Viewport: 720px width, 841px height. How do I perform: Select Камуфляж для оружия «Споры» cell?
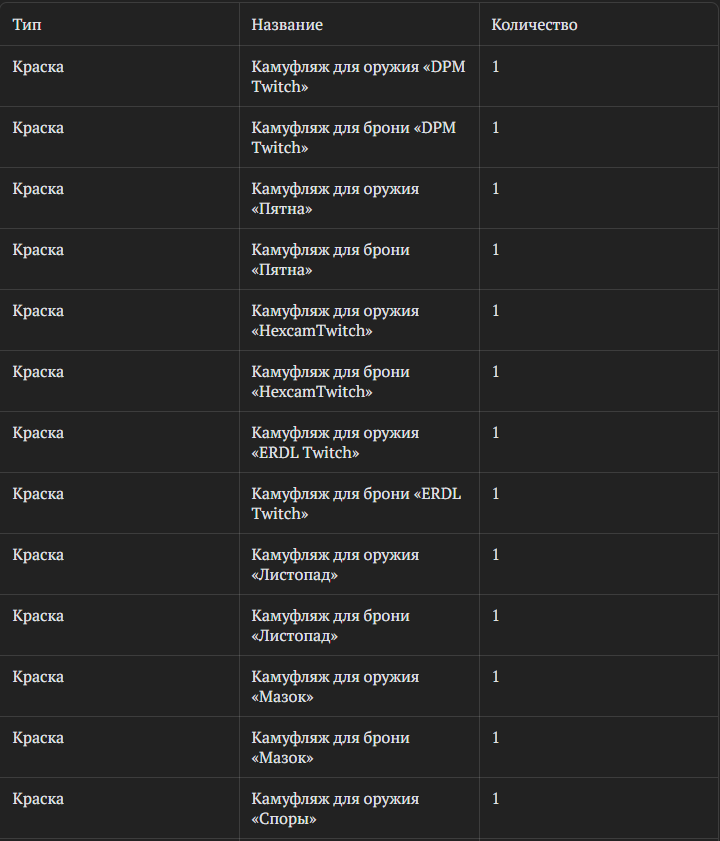(335, 808)
